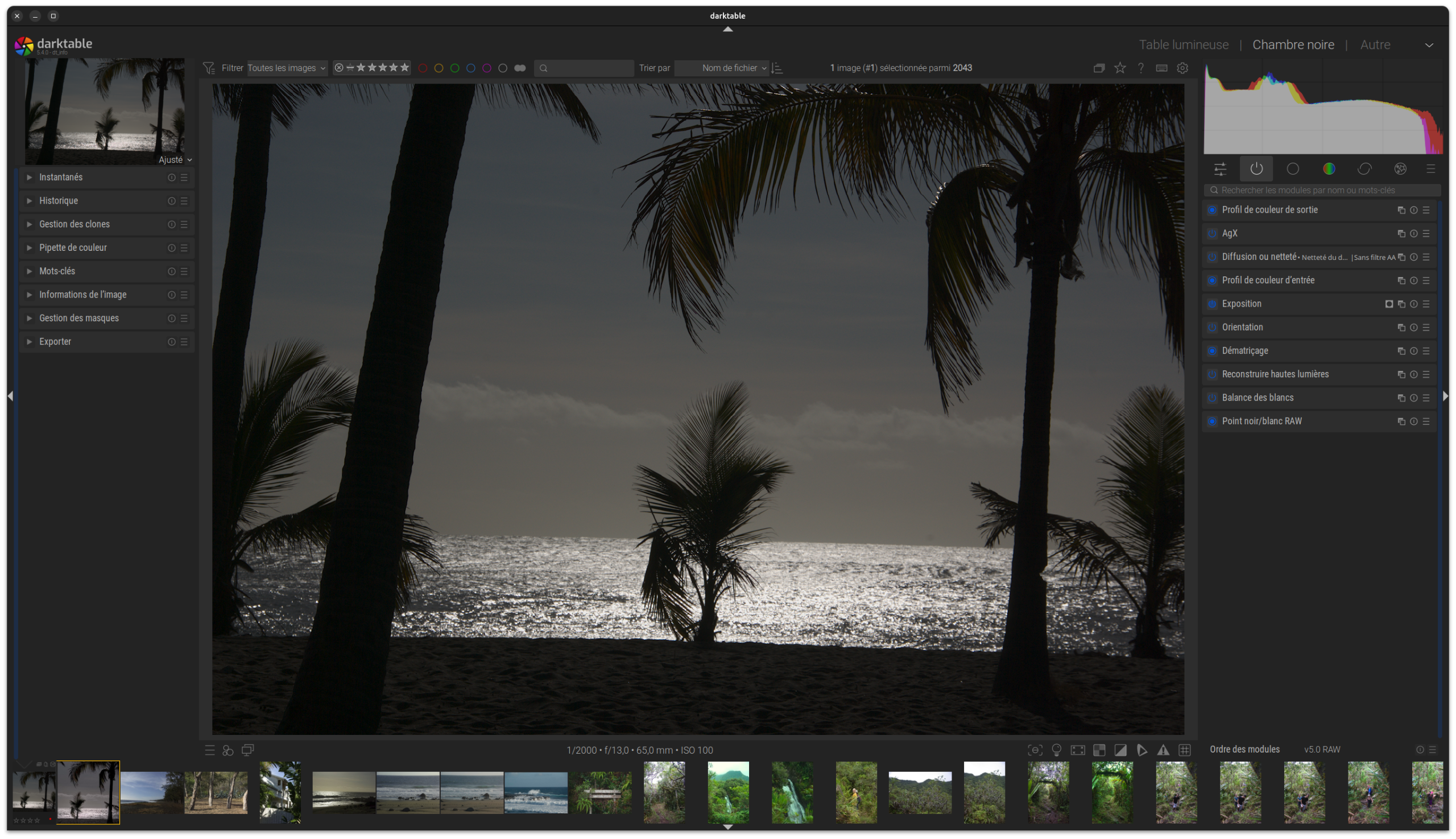The width and height of the screenshot is (1456, 839).
Task: Open quick presets menu icon
Action: click(x=210, y=750)
